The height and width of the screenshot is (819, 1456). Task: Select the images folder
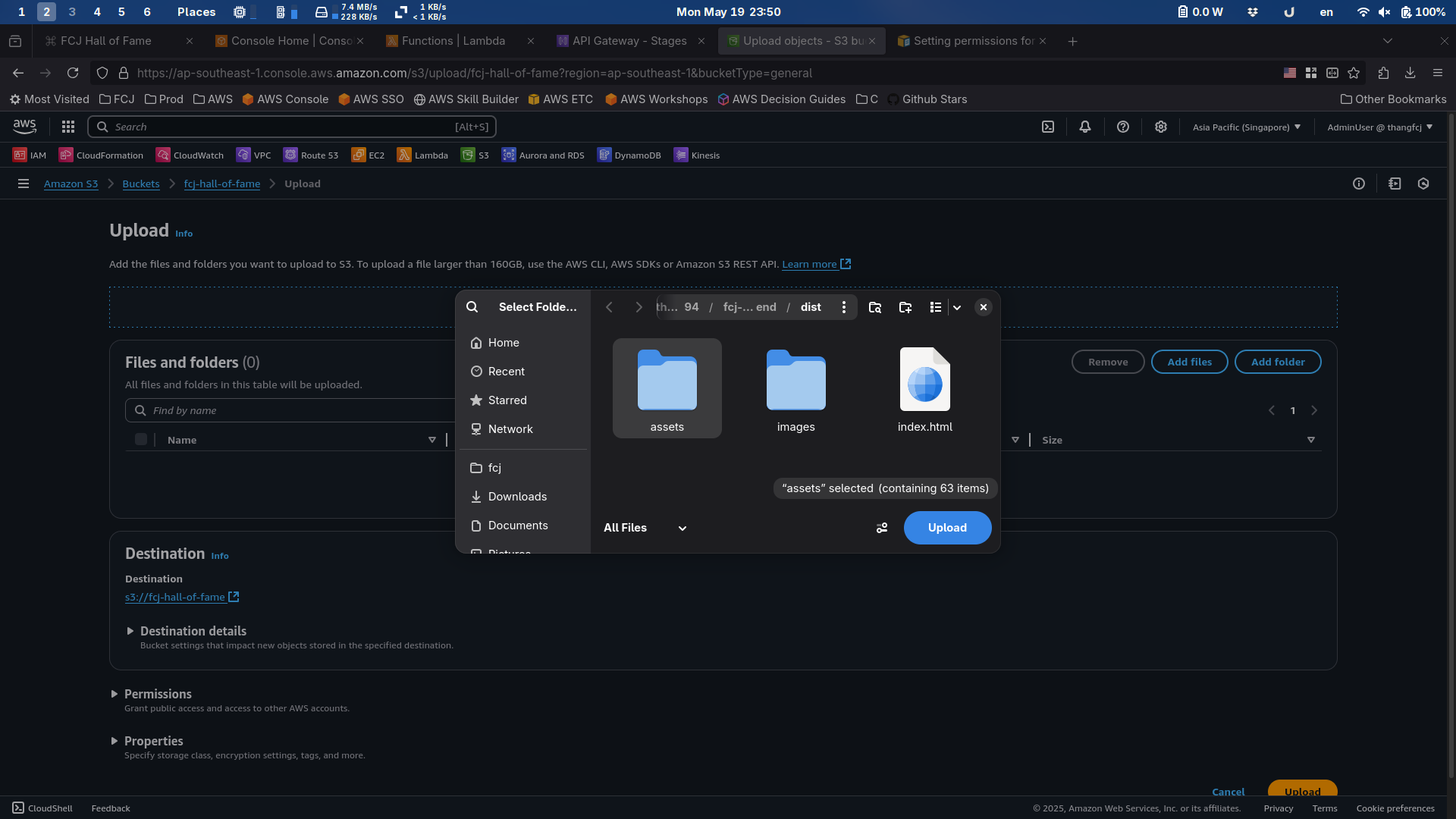[796, 388]
